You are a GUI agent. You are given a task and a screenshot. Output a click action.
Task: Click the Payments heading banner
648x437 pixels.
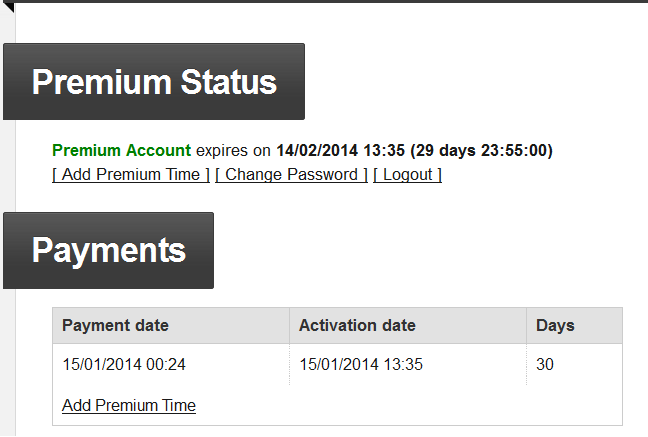[108, 251]
